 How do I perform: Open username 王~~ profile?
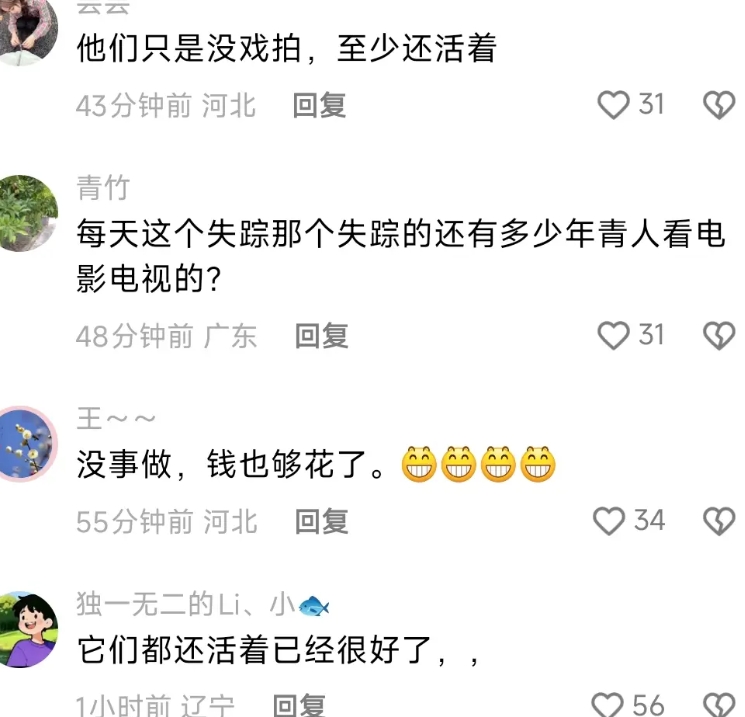[x=116, y=419]
